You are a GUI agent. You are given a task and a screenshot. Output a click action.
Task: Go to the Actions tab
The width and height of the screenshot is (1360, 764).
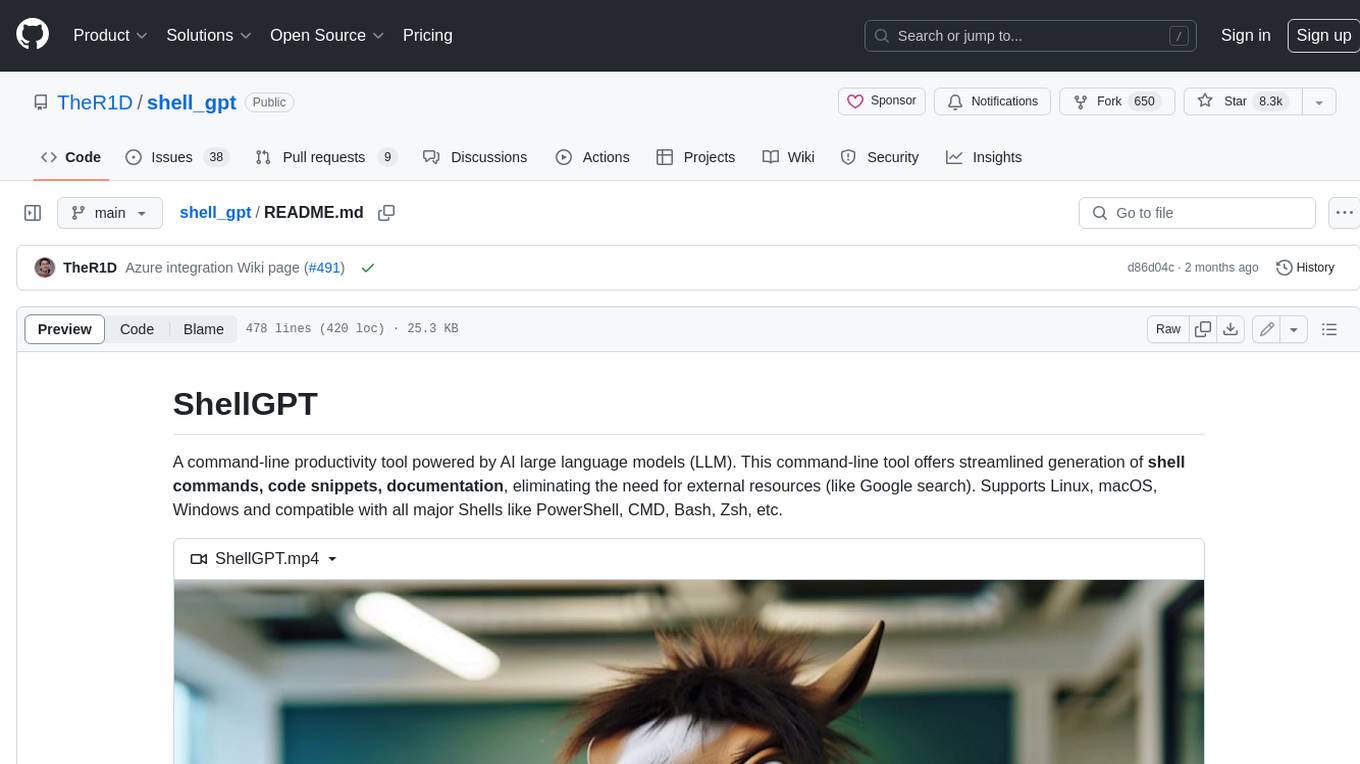tap(592, 157)
